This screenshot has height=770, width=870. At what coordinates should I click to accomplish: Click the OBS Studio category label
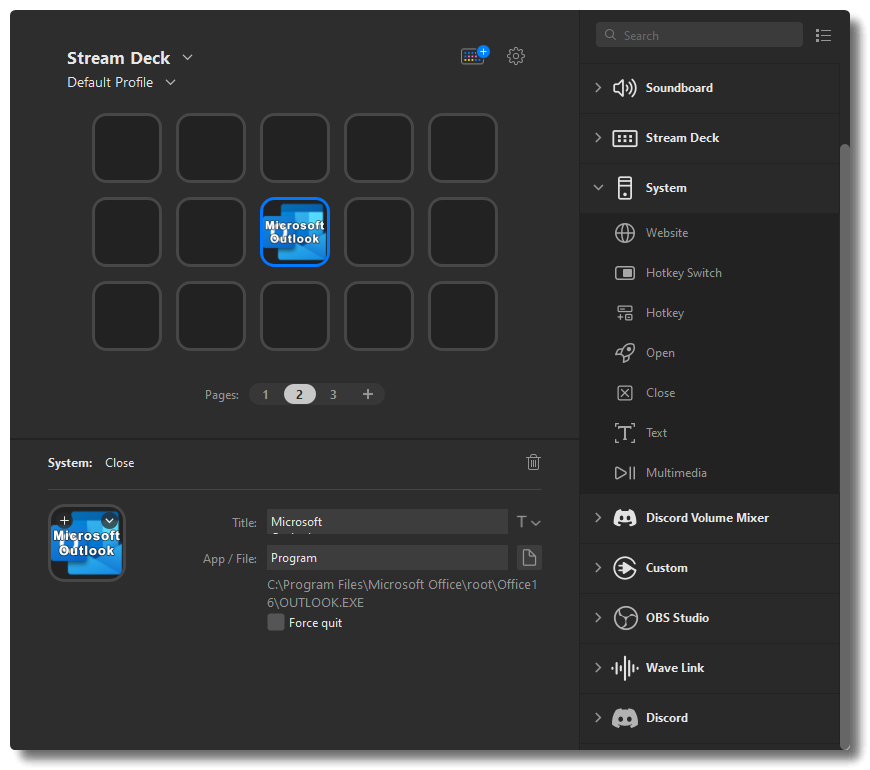tap(677, 618)
